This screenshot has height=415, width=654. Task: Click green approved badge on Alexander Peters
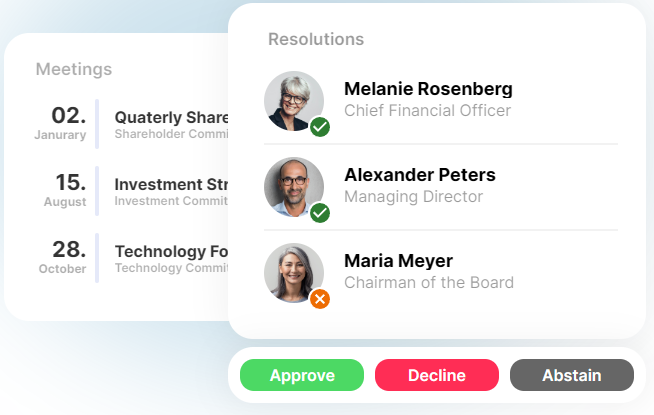(320, 213)
